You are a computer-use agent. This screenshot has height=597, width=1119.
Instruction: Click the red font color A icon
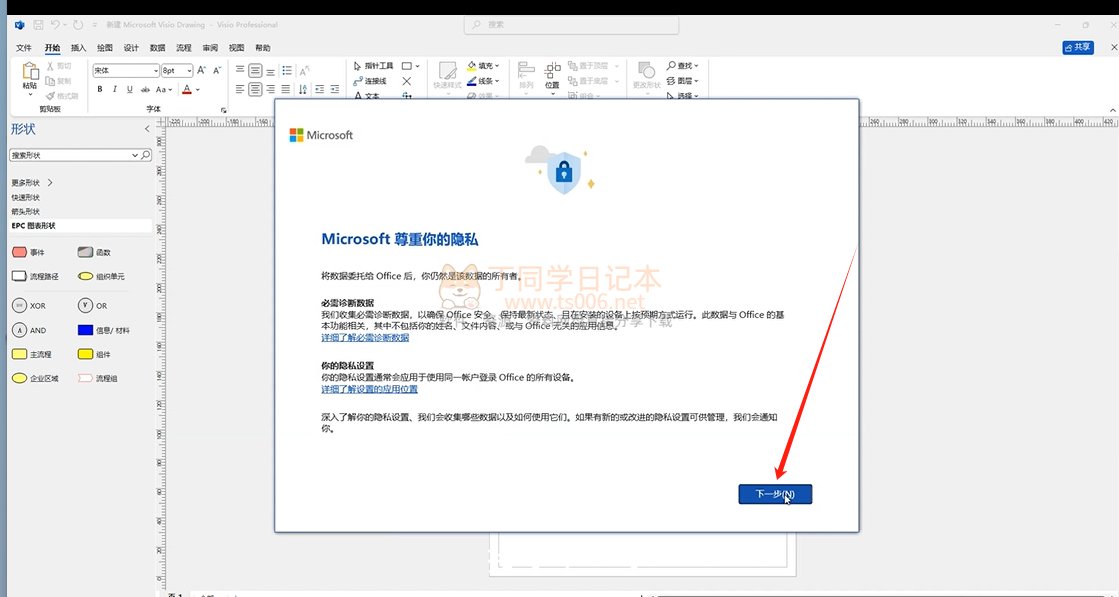pyautogui.click(x=186, y=89)
